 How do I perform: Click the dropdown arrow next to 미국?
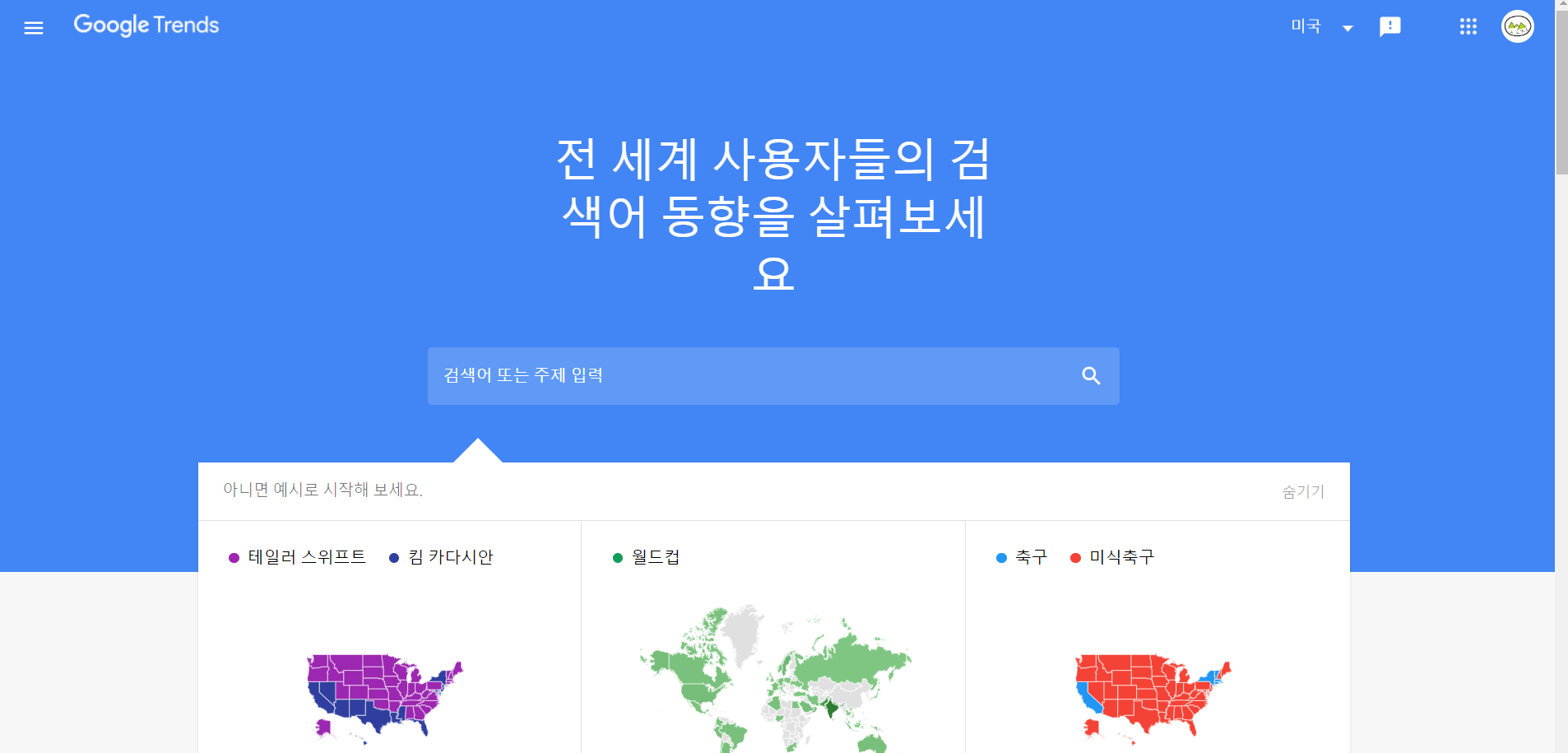pos(1348,28)
